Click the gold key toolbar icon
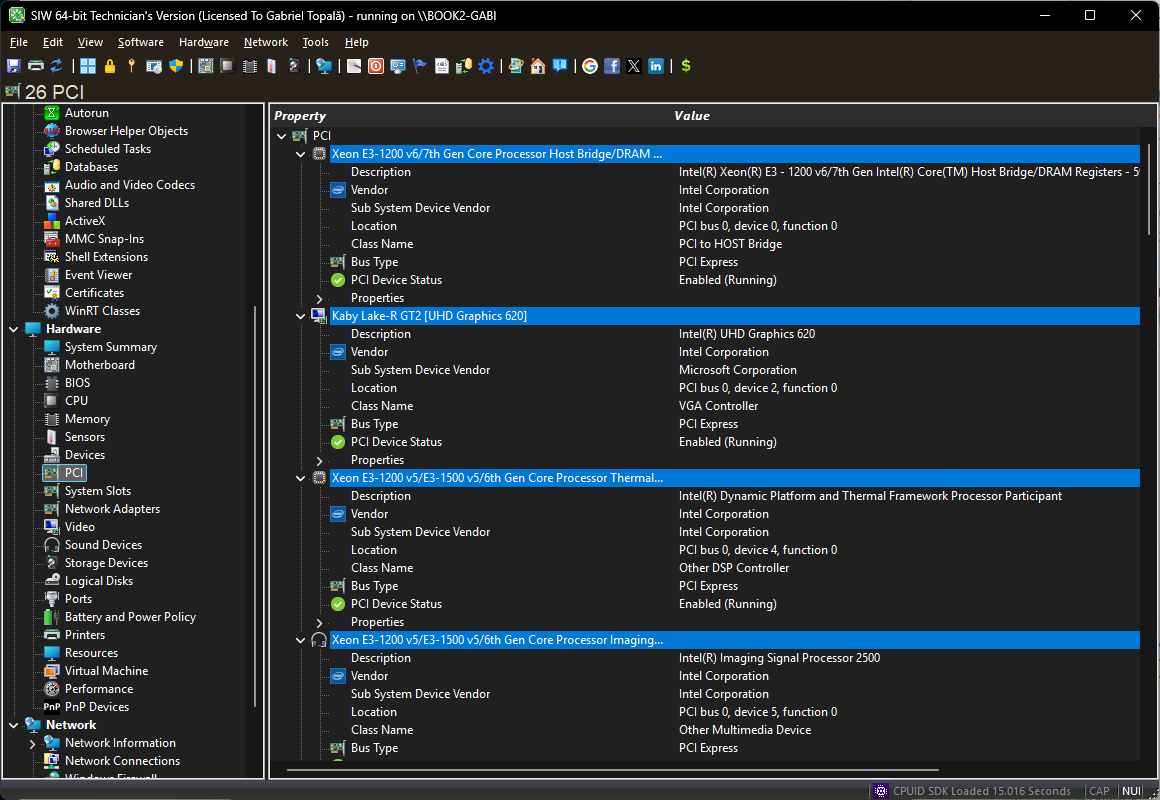The height and width of the screenshot is (800, 1160). click(x=131, y=66)
